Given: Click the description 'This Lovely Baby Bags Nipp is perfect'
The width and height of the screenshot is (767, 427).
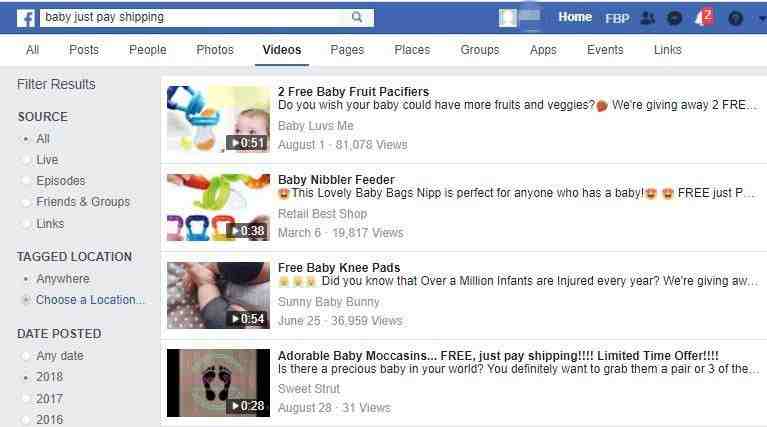Looking at the screenshot, I should [x=518, y=193].
